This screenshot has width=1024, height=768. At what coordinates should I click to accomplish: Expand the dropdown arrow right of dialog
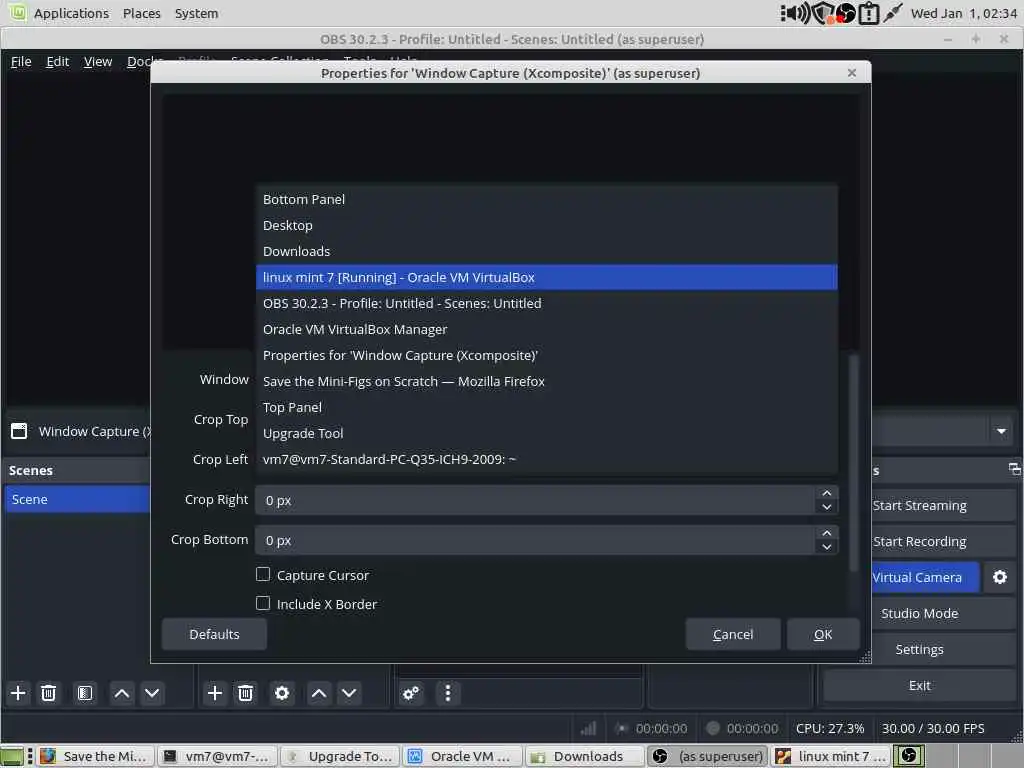click(1001, 431)
